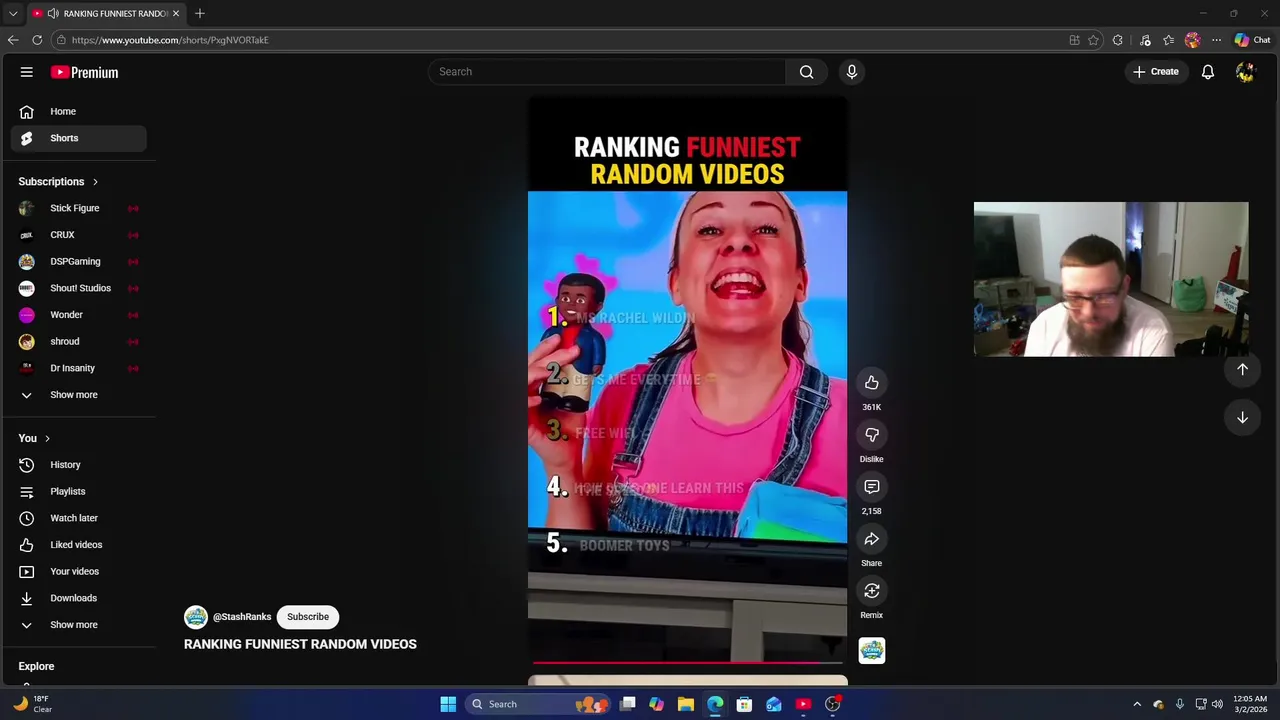Expand Subscriptions section chevron
Image resolution: width=1280 pixels, height=720 pixels.
(x=95, y=182)
